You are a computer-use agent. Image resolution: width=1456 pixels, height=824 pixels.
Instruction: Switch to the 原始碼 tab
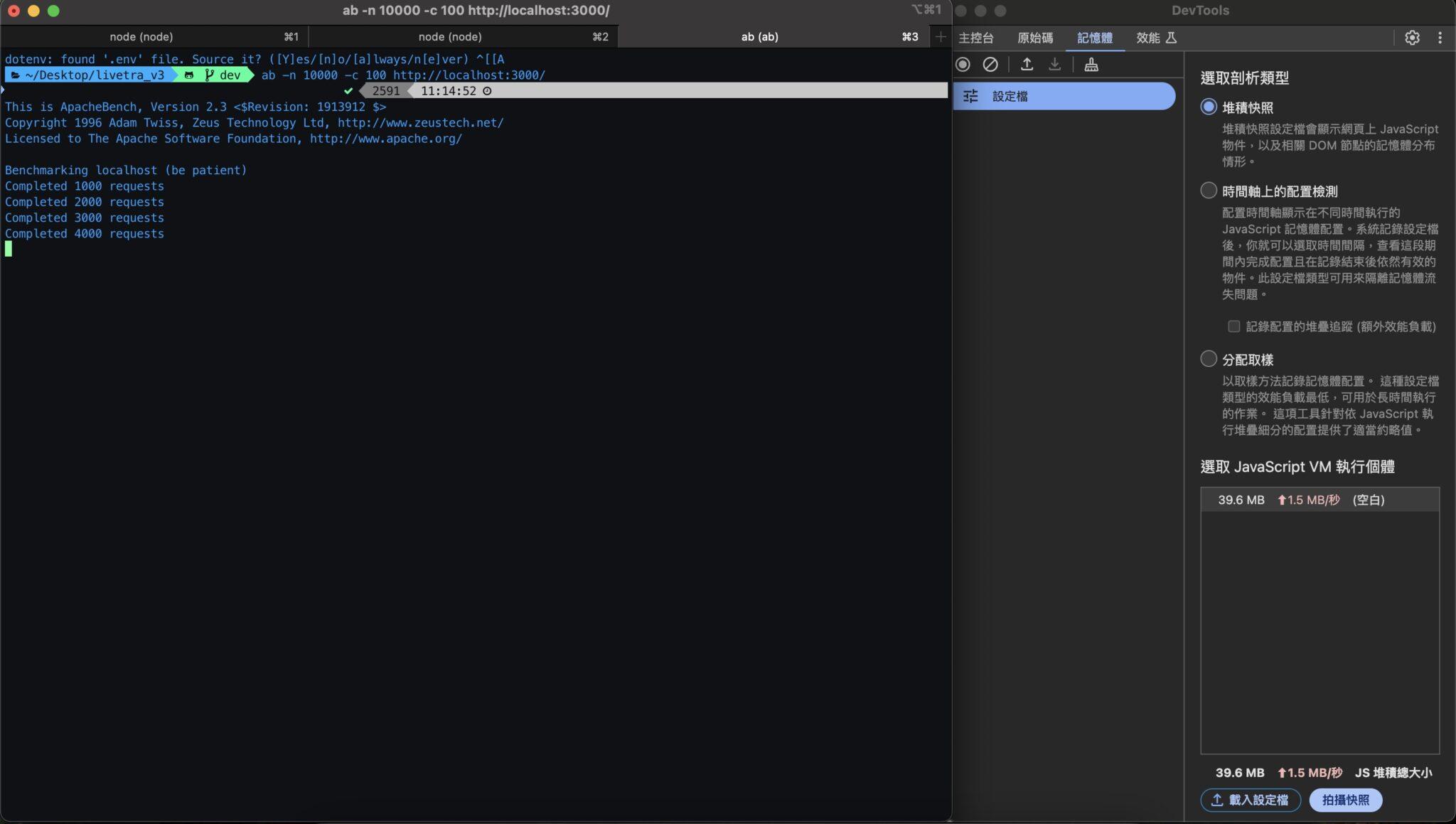[1034, 38]
